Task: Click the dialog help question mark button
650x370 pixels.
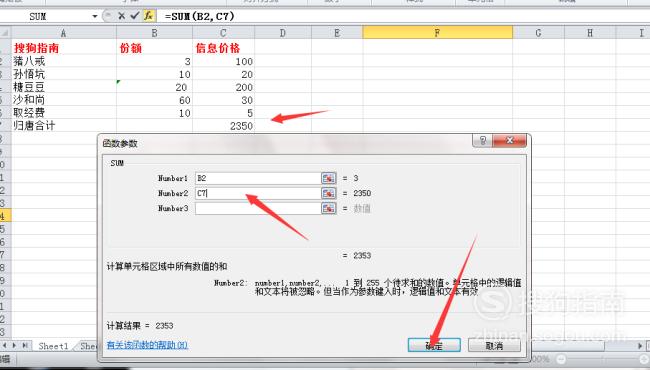Action: point(482,141)
